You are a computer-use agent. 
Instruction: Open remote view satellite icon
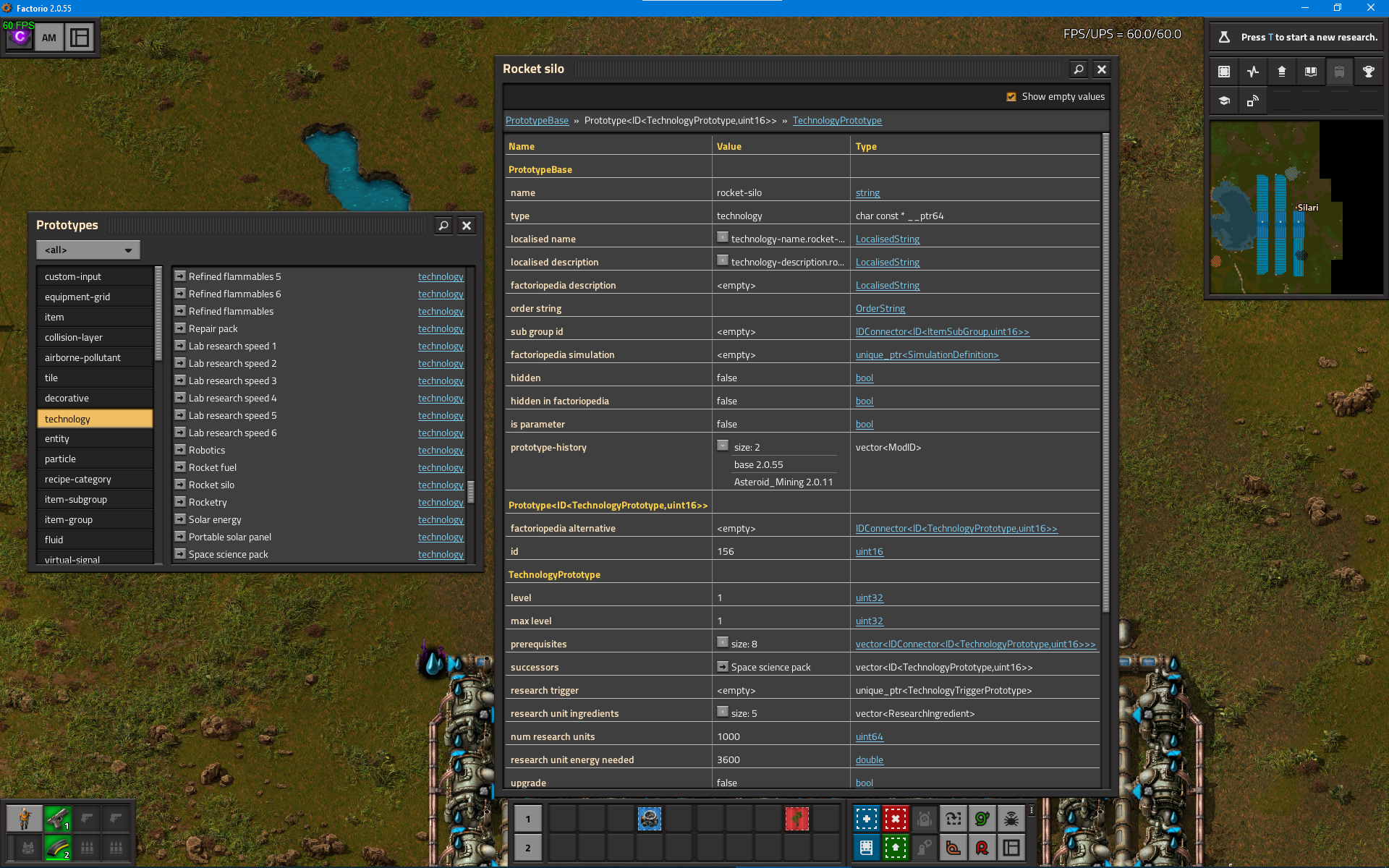tap(1253, 101)
